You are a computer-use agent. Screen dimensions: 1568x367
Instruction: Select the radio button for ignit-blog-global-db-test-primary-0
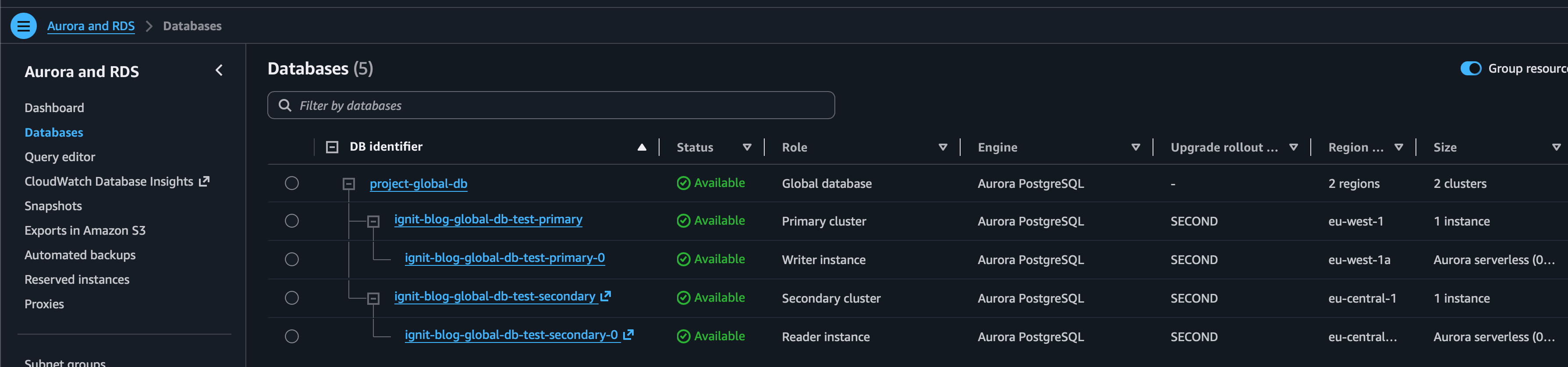pos(292,259)
